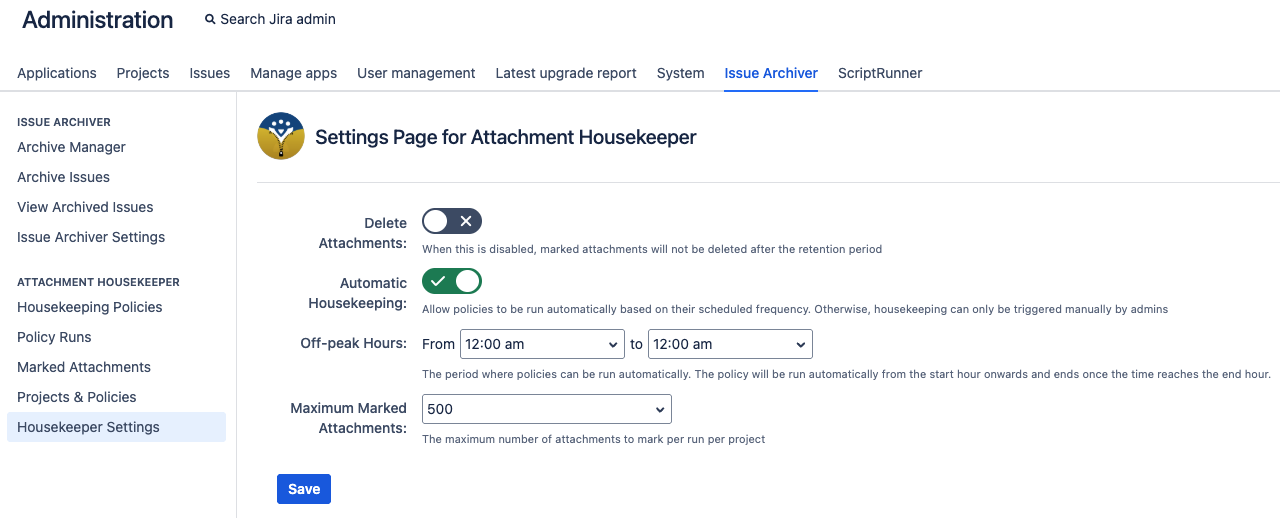Image resolution: width=1280 pixels, height=518 pixels.
Task: Click the Off-peak Hours label
Action: [354, 343]
